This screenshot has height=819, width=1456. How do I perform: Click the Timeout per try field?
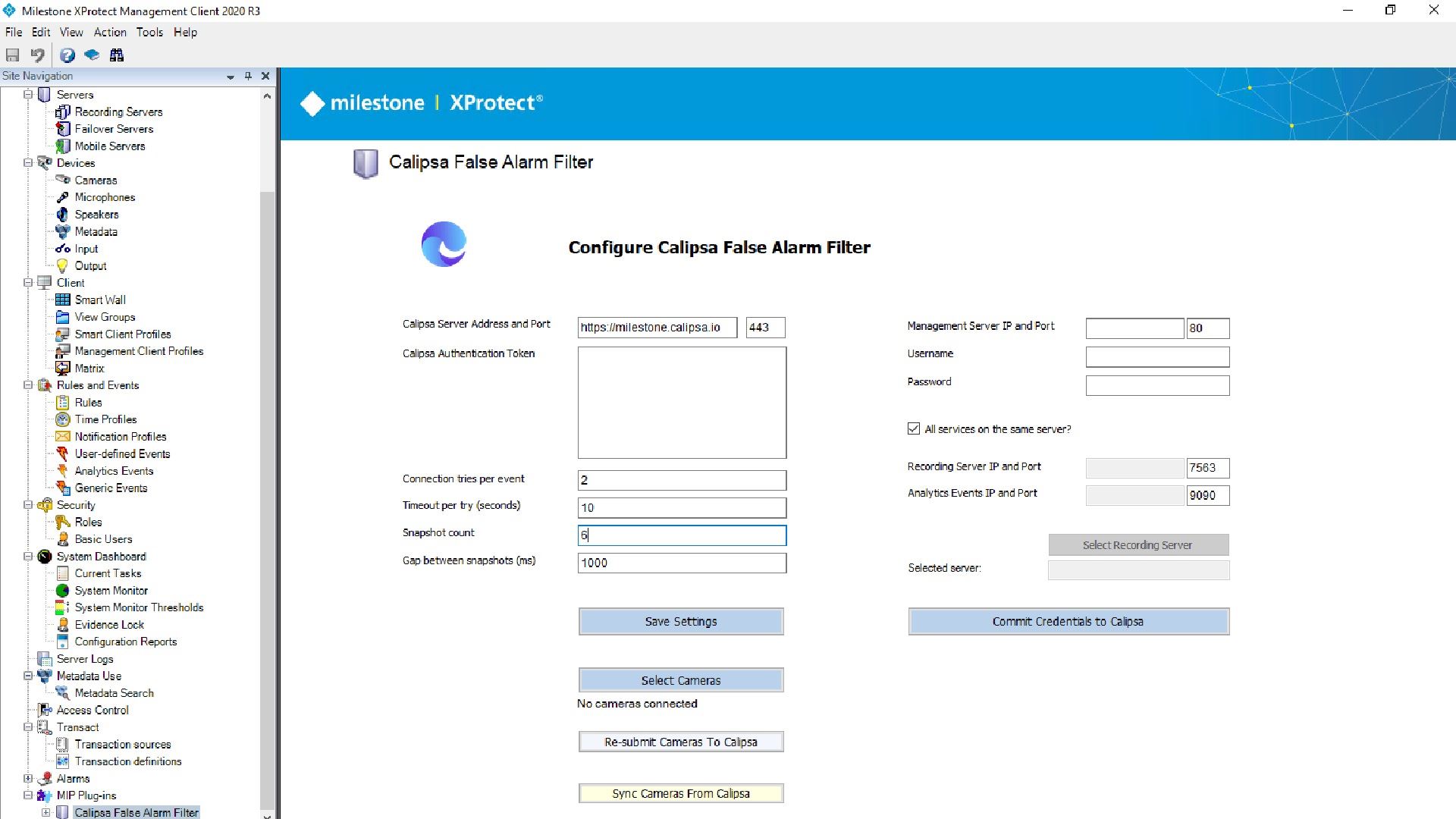pos(682,507)
